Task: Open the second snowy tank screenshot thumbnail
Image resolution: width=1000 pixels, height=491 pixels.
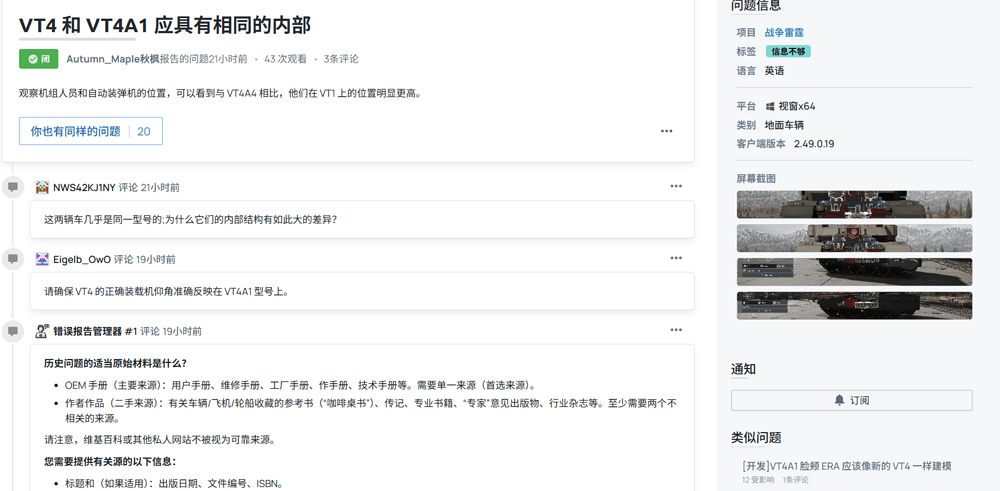Action: click(854, 238)
